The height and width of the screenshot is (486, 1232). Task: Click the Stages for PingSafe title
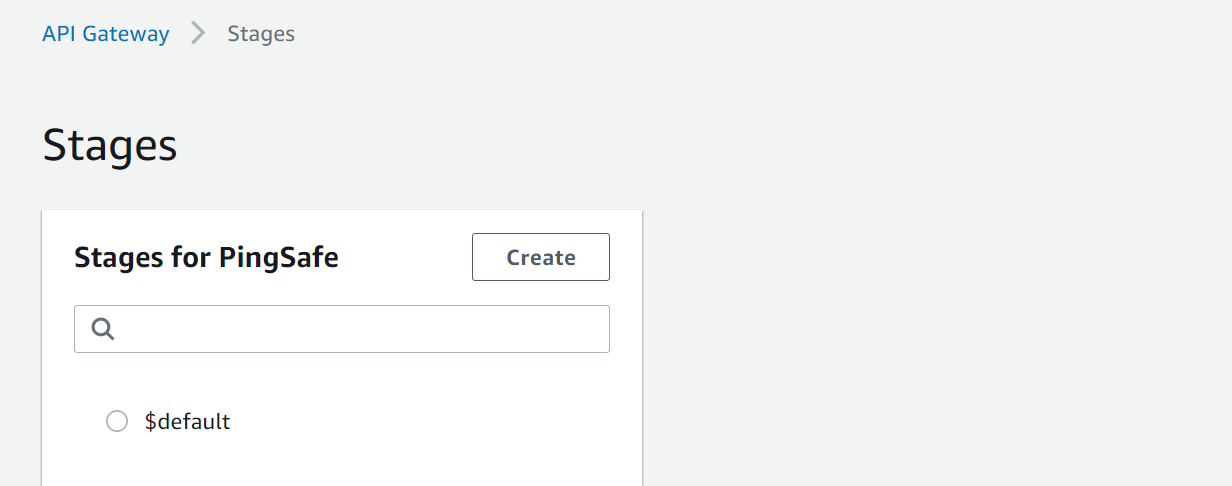pos(206,258)
